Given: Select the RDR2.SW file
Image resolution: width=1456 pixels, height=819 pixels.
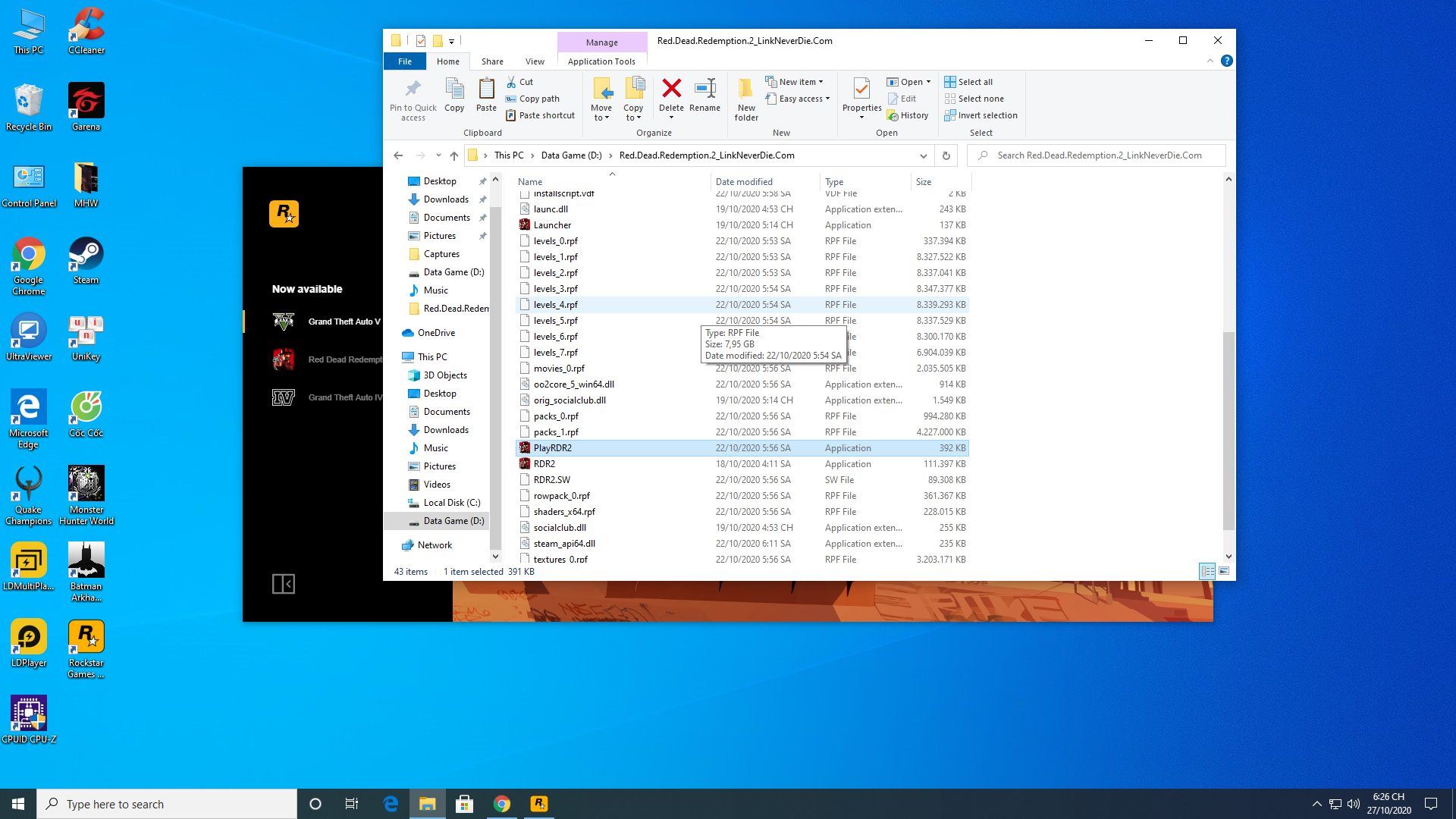Looking at the screenshot, I should coord(742,480).
